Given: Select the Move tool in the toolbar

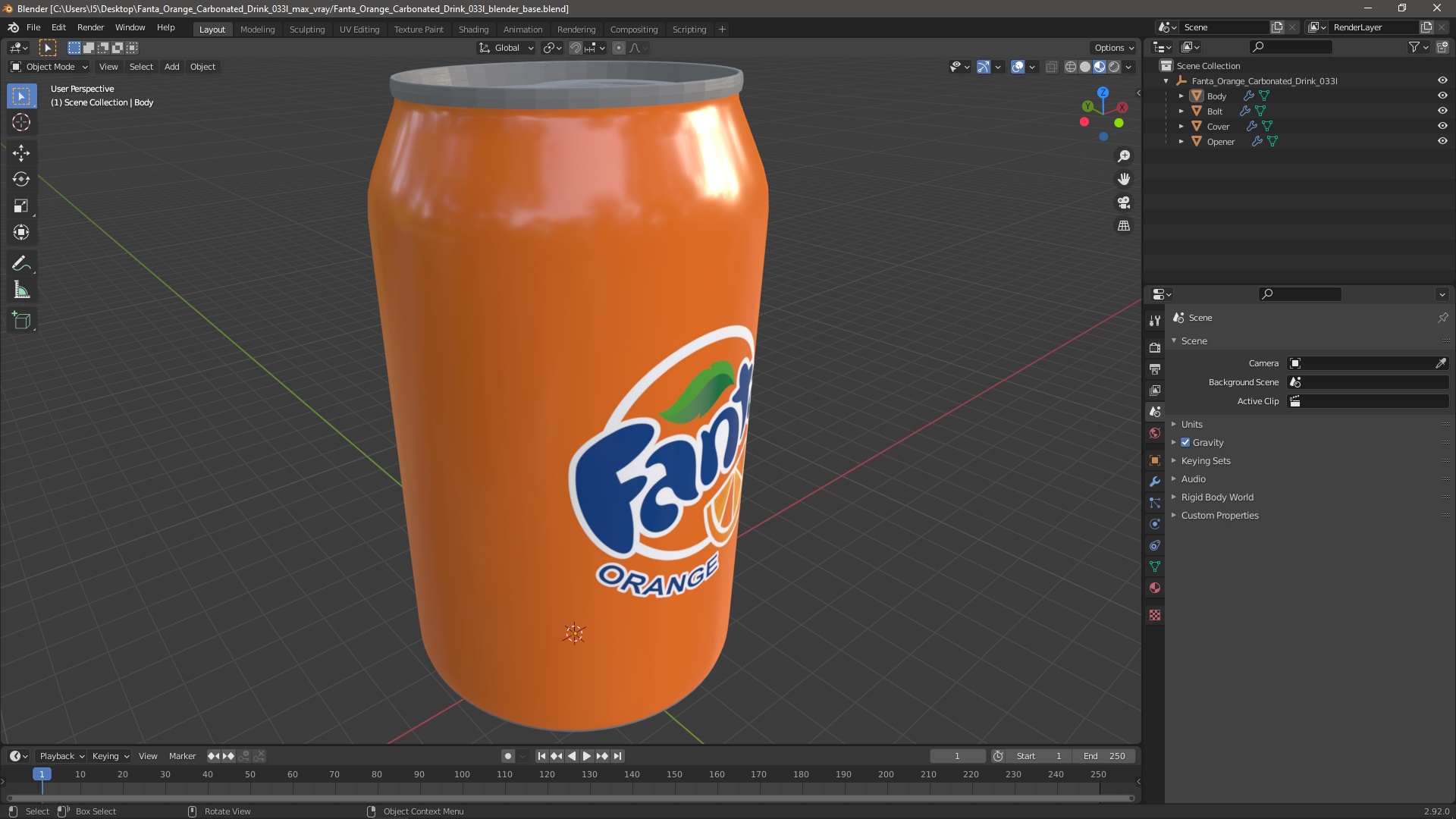Looking at the screenshot, I should [21, 152].
